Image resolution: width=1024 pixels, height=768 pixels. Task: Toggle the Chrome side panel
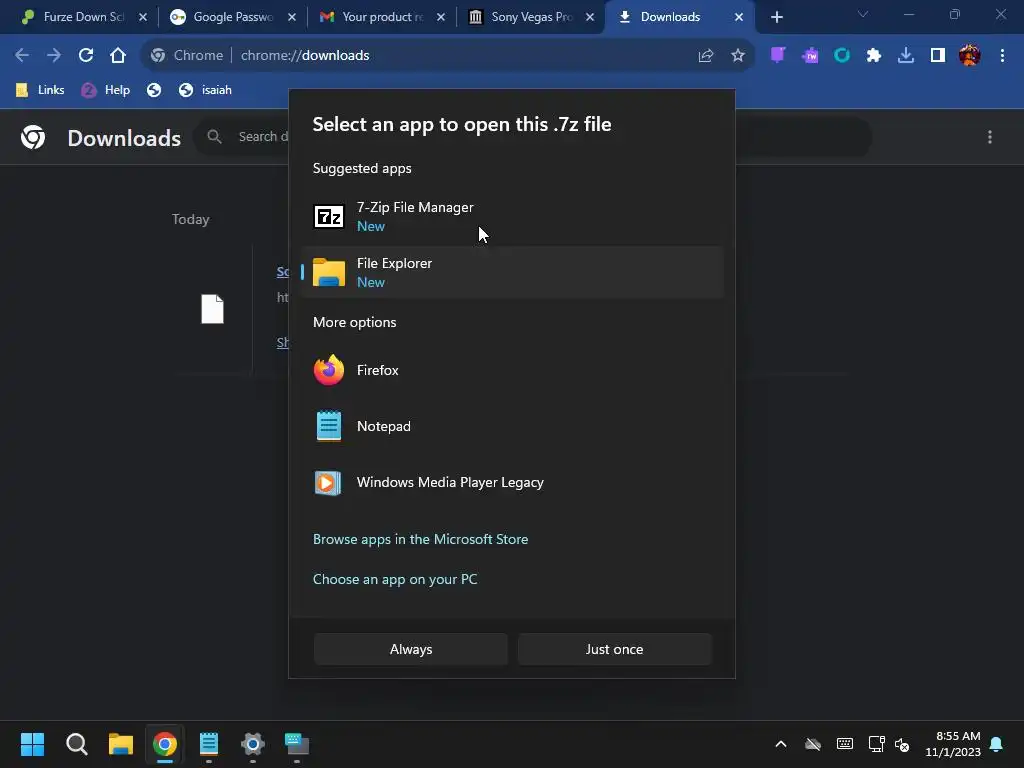938,56
